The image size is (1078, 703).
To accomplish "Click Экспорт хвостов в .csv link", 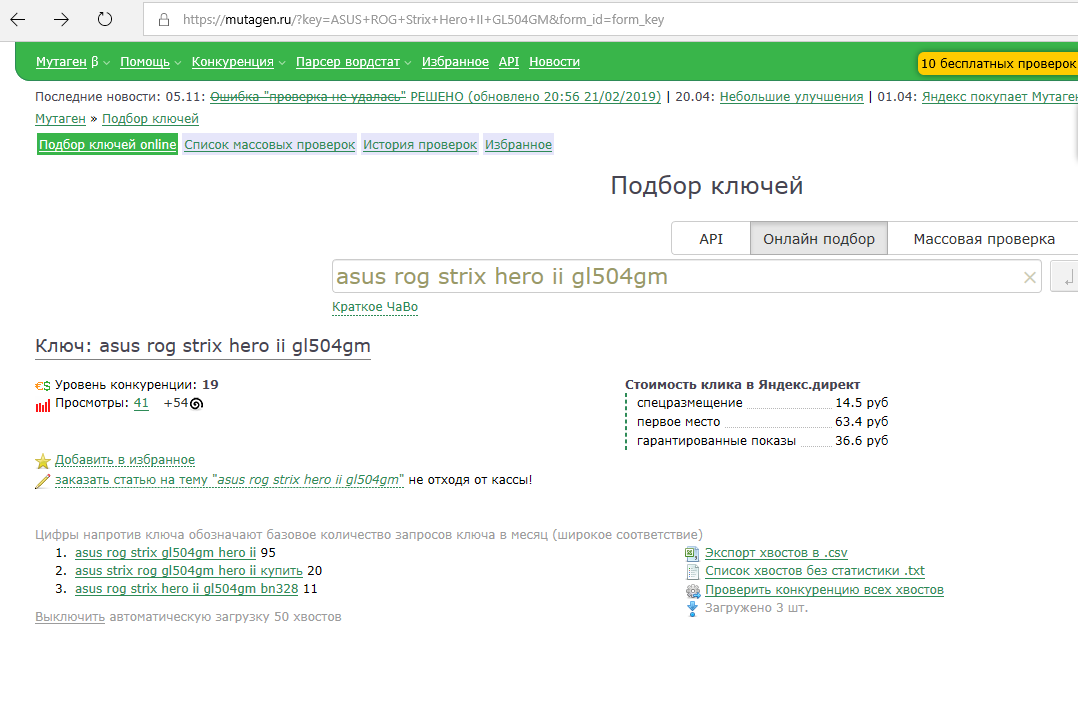I will point(776,553).
